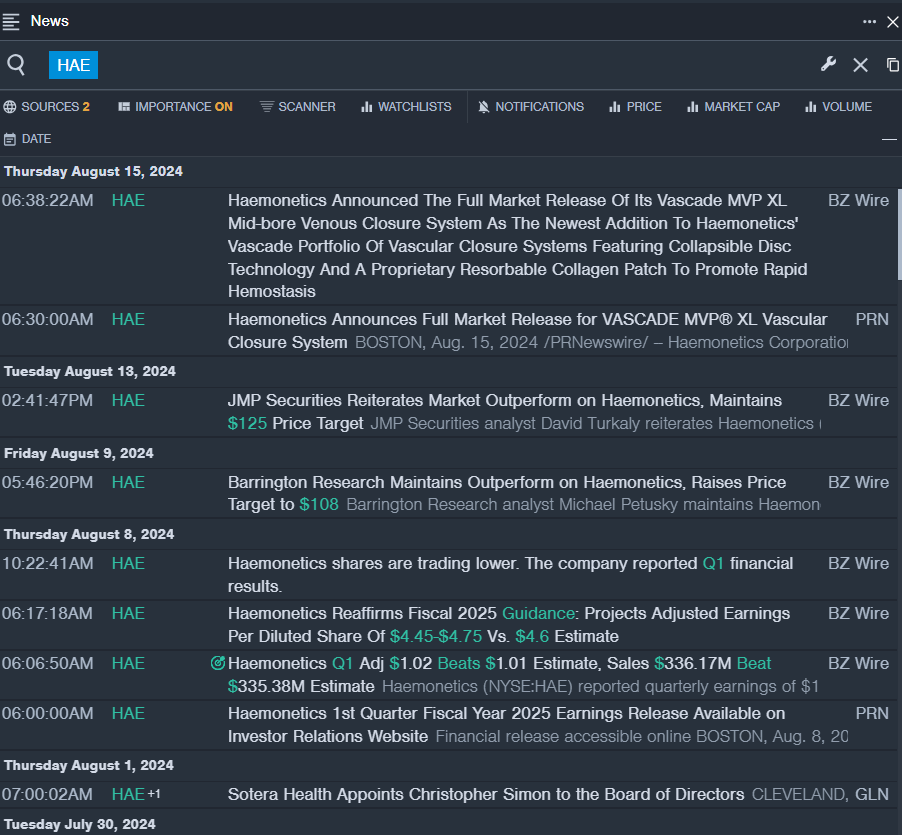Open the Sources filter dropdown
This screenshot has width=902, height=835.
point(46,107)
